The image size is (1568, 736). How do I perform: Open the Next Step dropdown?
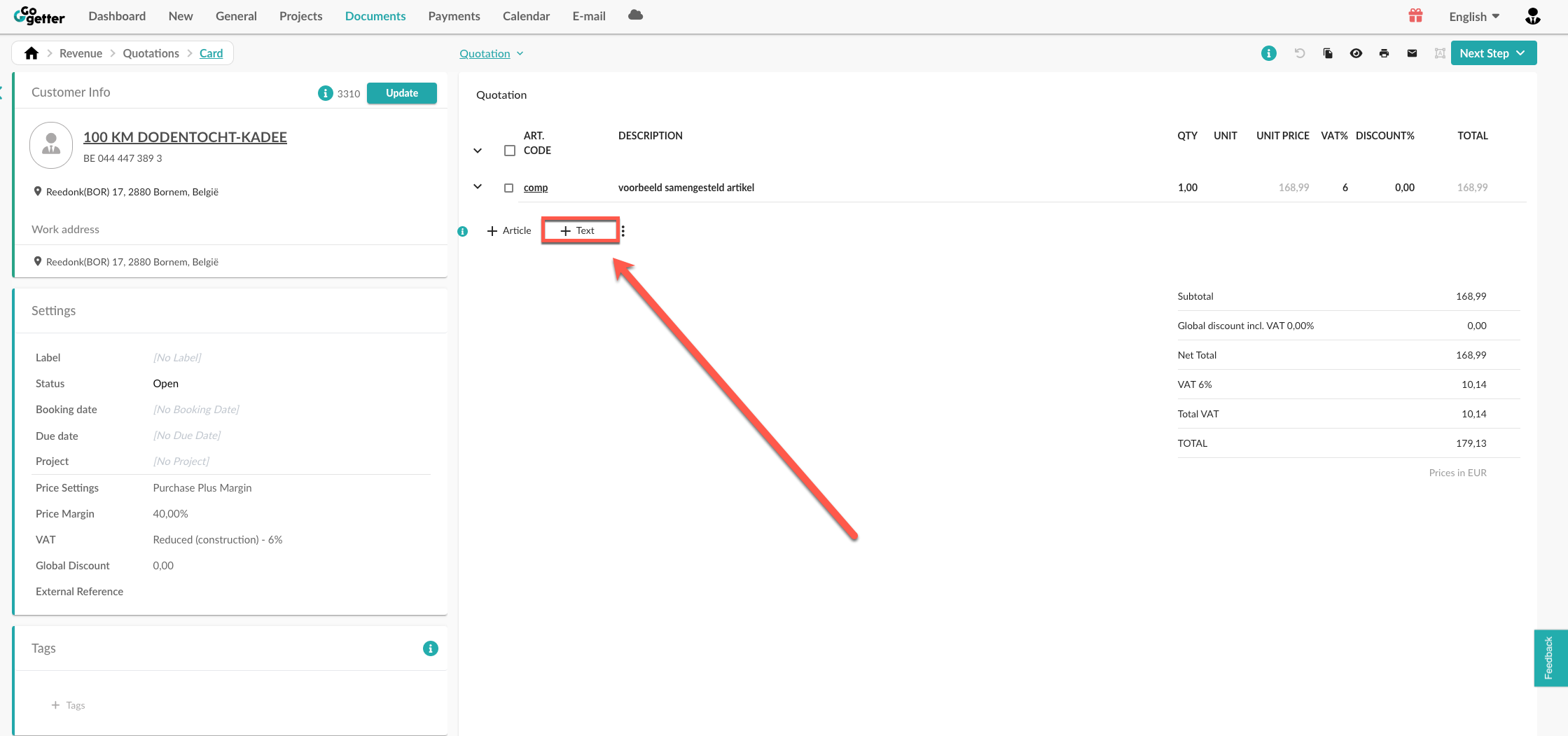1493,53
